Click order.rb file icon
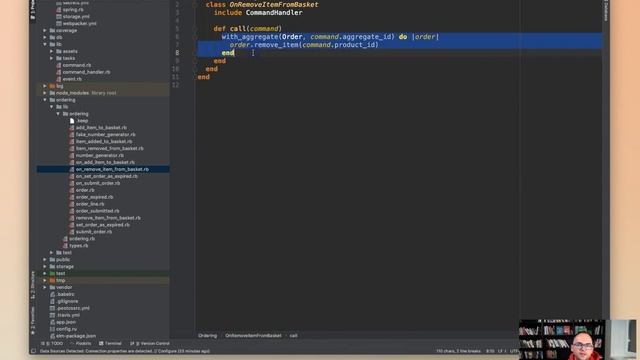The image size is (640, 360). coord(72,190)
